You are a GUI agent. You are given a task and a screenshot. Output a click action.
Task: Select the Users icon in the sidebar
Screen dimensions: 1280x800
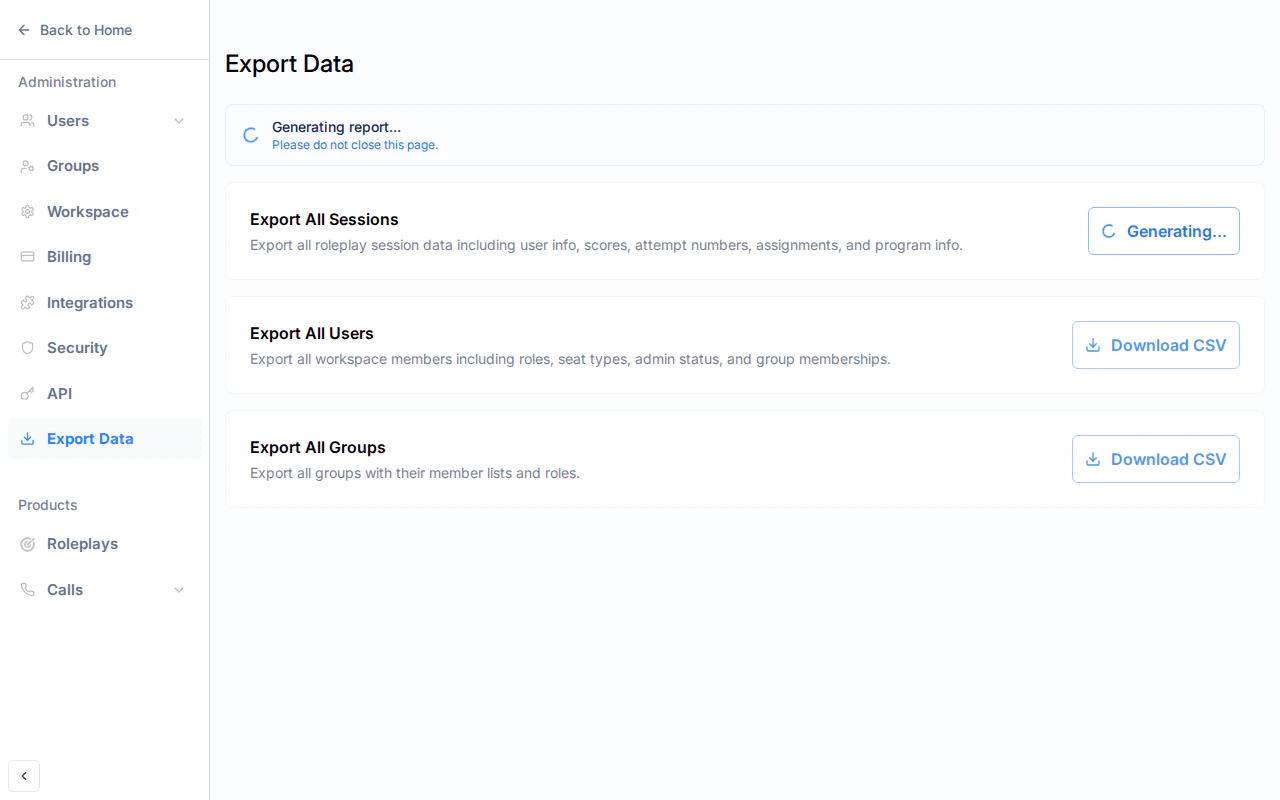27,120
